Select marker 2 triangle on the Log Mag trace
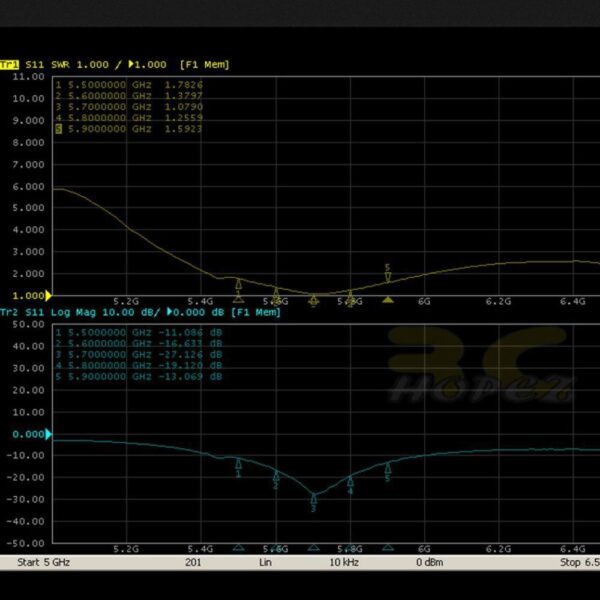This screenshot has height=600, width=600. [276, 476]
